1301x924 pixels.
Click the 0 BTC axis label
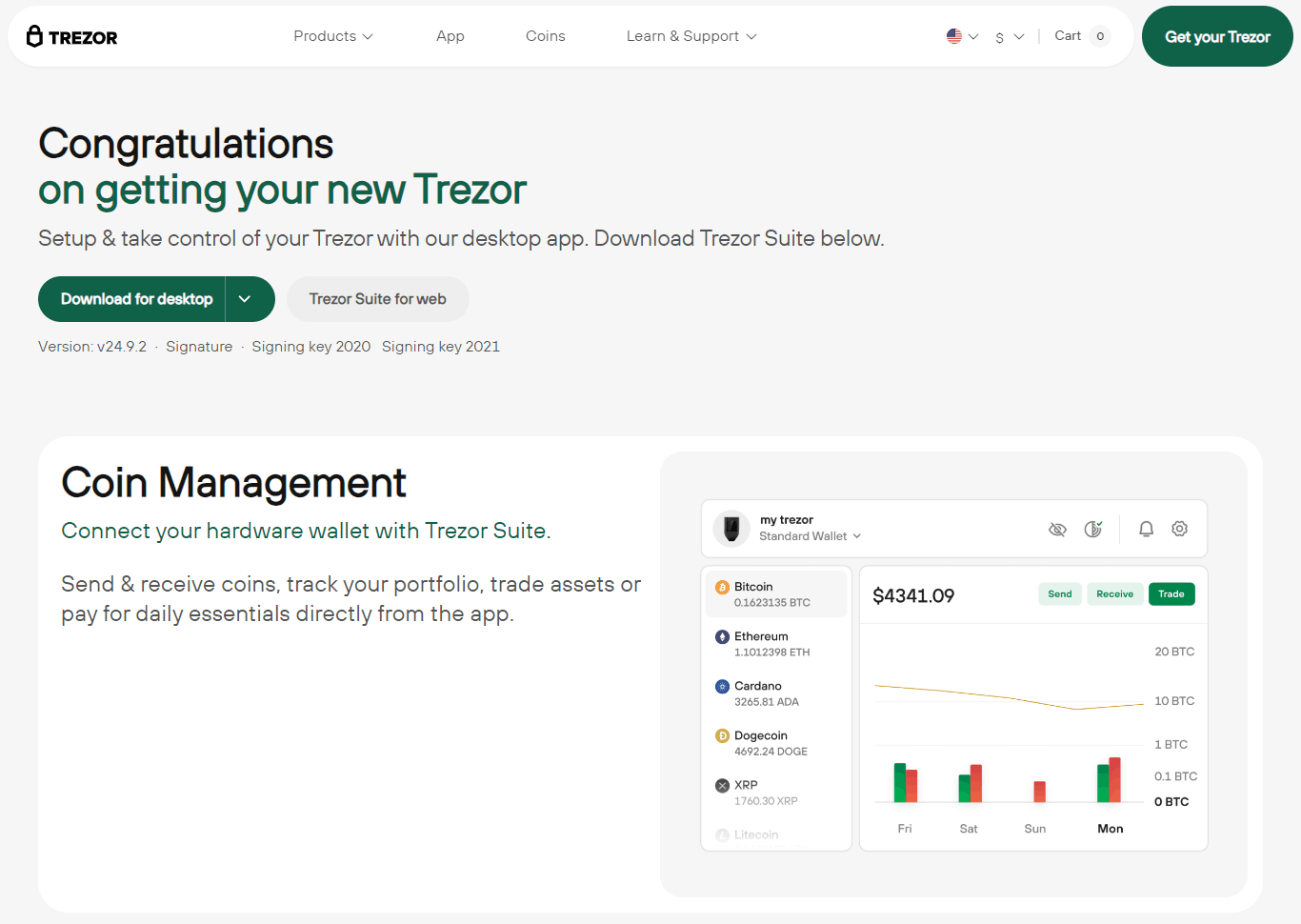pyautogui.click(x=1171, y=802)
